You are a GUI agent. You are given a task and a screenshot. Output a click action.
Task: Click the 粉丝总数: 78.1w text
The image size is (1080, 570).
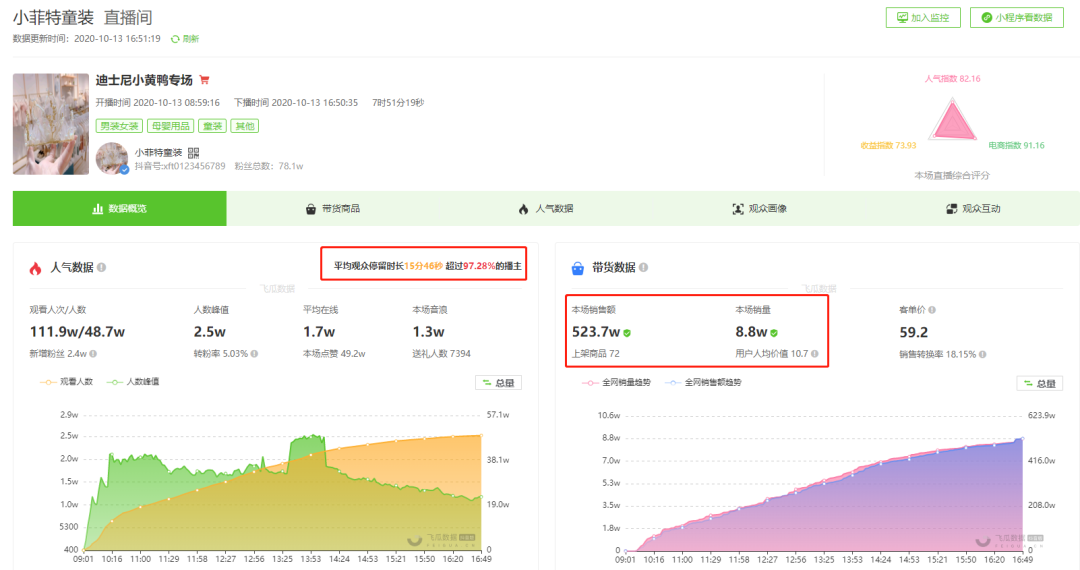coord(269,166)
